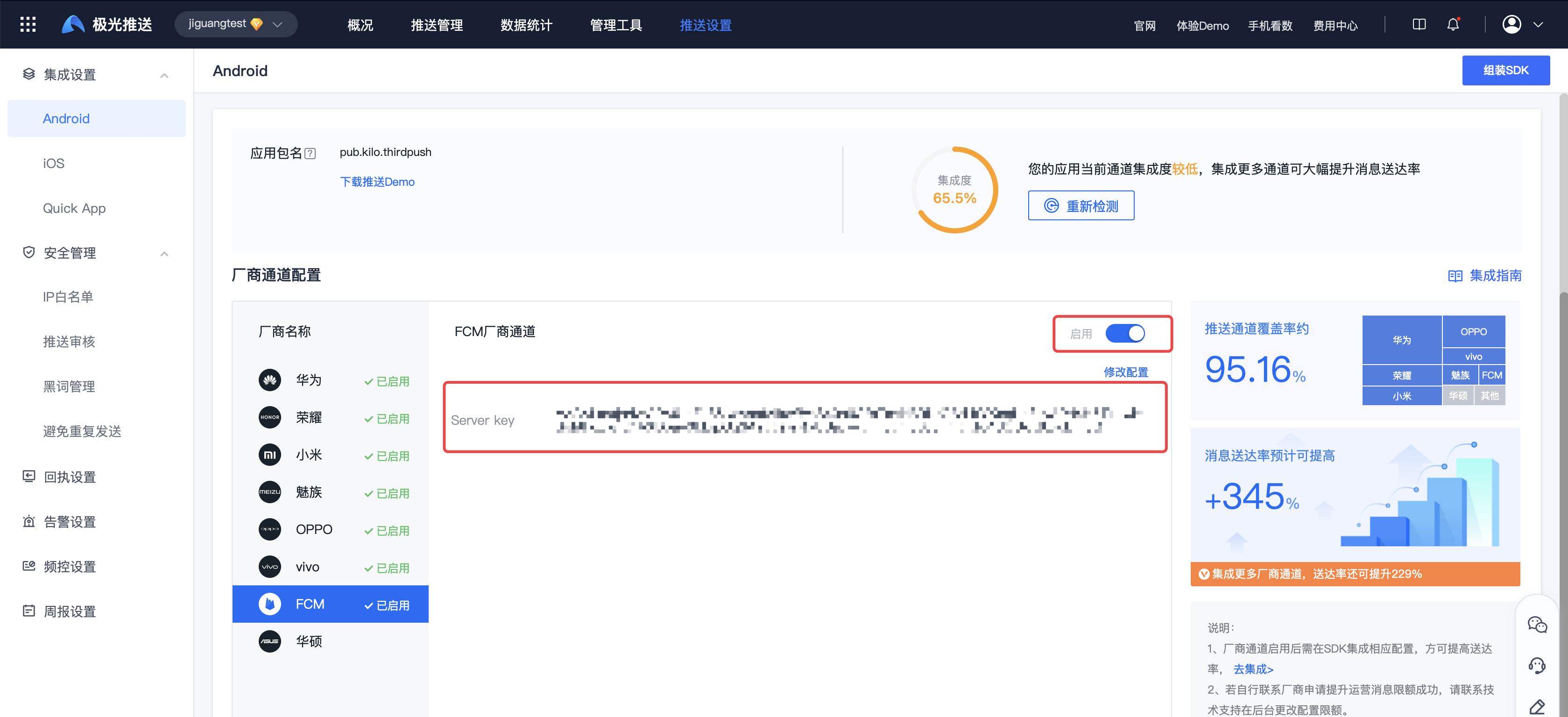Open the feedback edit pencil icon
The width and height of the screenshot is (1568, 717).
coord(1537,707)
